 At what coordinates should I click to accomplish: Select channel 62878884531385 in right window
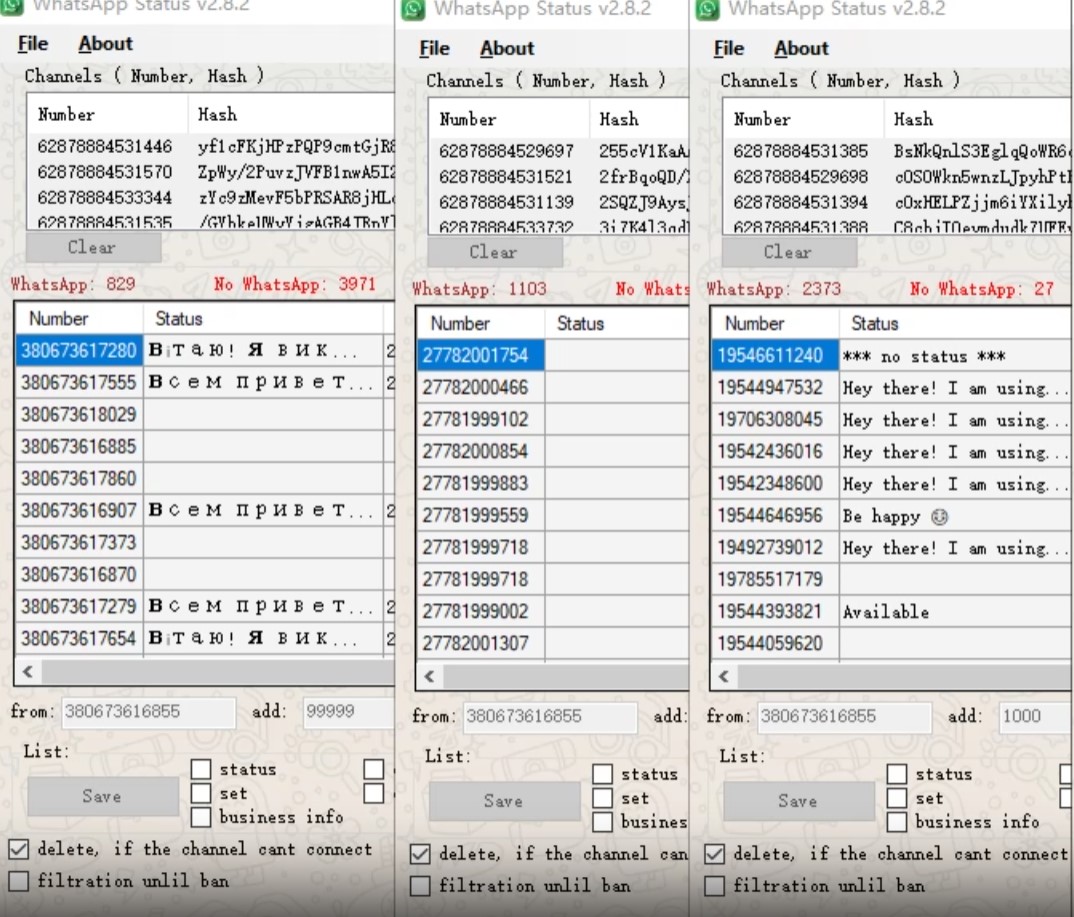(897, 151)
